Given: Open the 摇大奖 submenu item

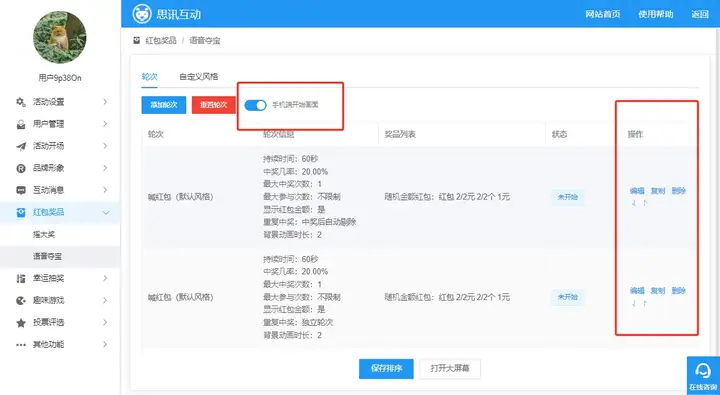Looking at the screenshot, I should coord(44,234).
